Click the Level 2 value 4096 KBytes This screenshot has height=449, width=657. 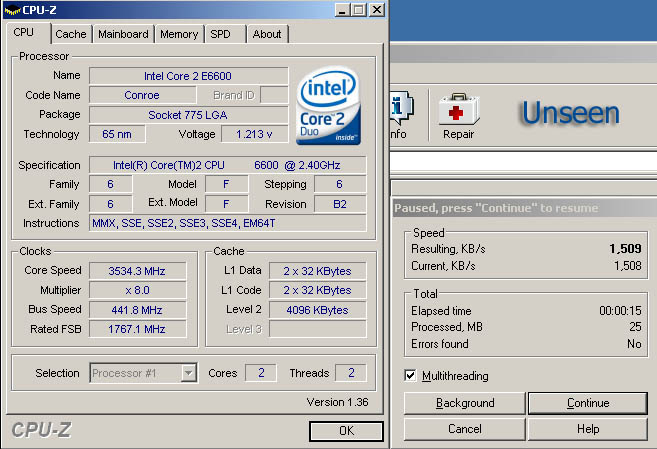click(317, 310)
